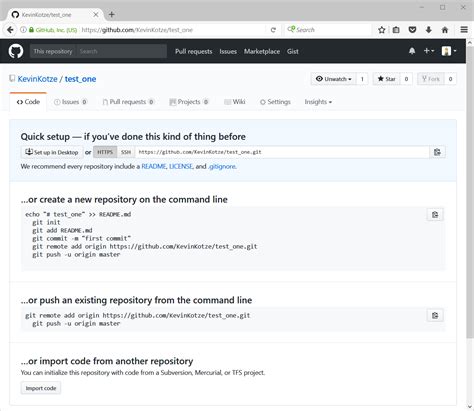Open the Firefox hamburger menu
This screenshot has width=474, height=411.
click(x=464, y=30)
